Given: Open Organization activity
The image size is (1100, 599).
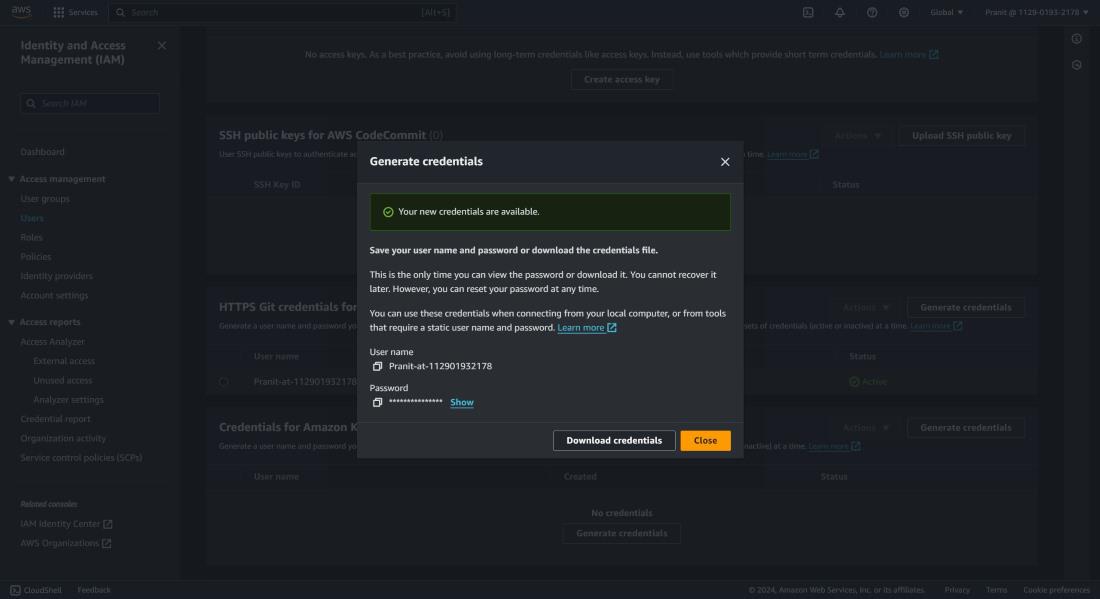Looking at the screenshot, I should click(x=63, y=438).
